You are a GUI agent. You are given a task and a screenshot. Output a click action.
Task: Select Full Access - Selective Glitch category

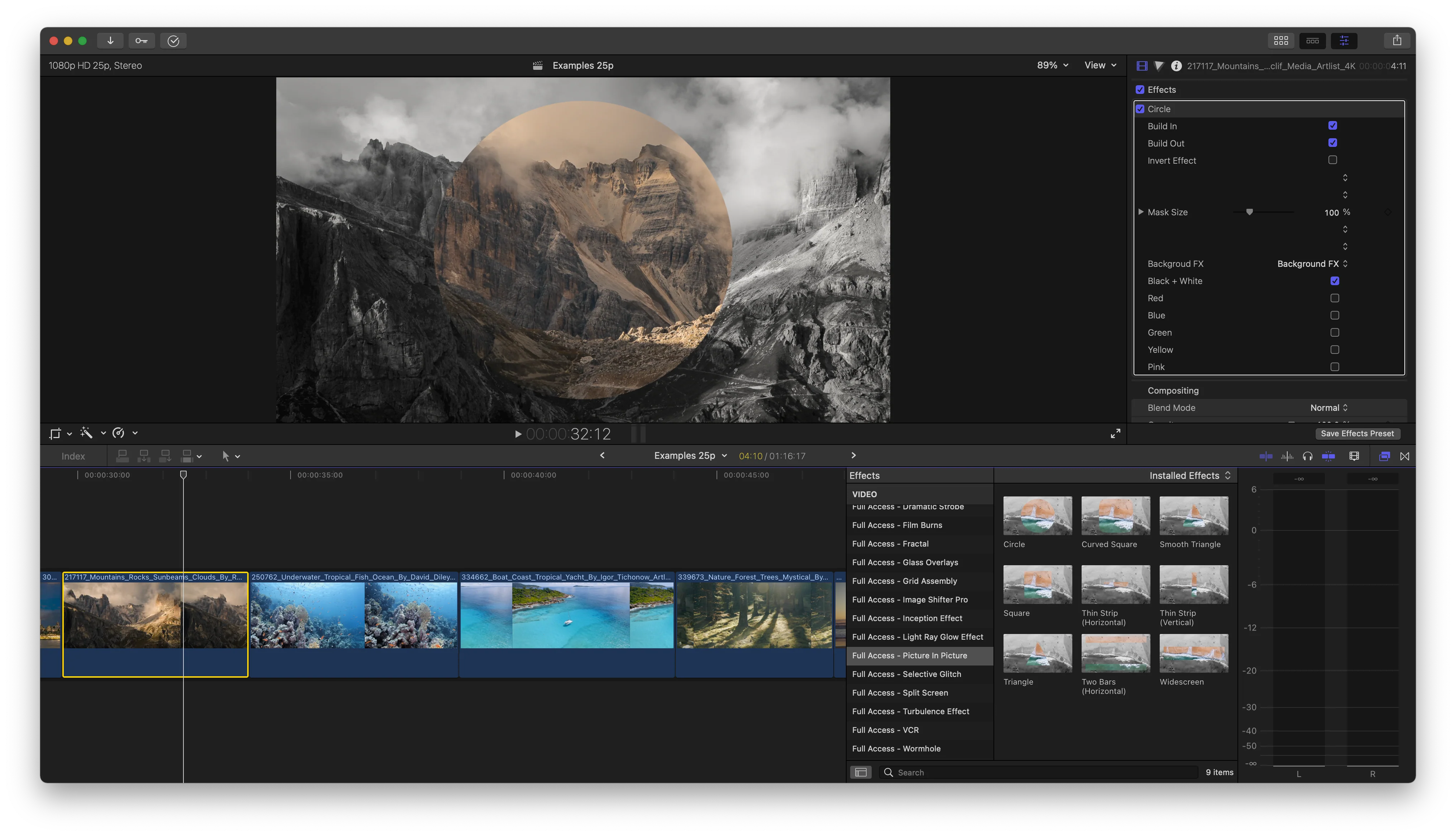point(920,674)
